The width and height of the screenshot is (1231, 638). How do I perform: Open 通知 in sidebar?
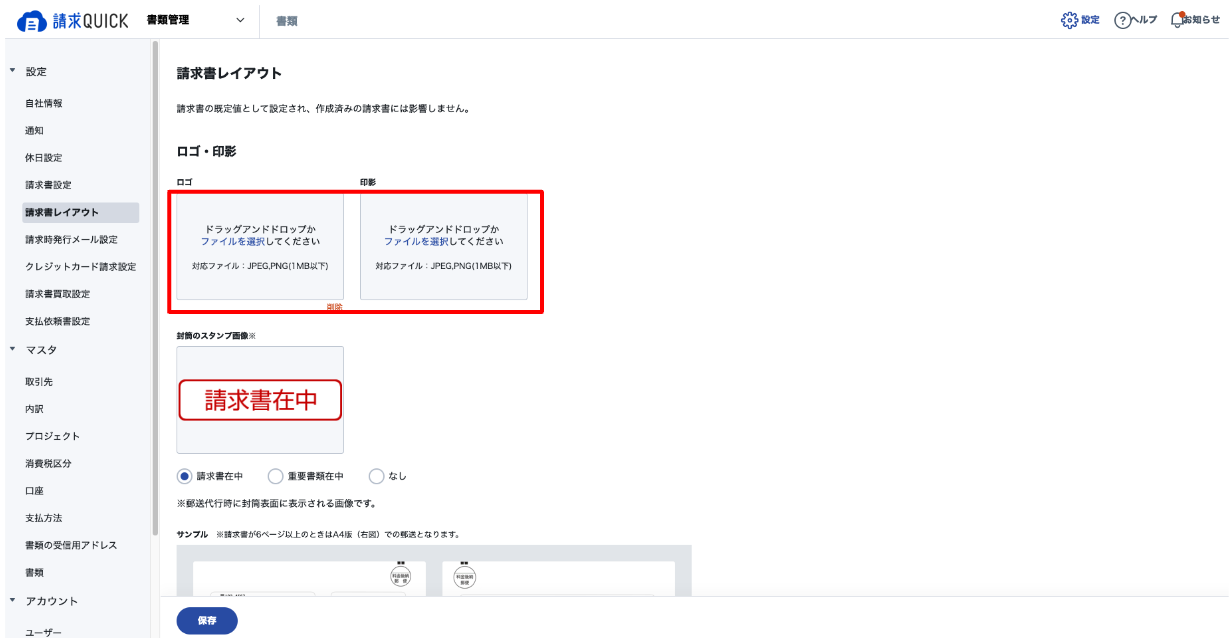click(x=34, y=130)
